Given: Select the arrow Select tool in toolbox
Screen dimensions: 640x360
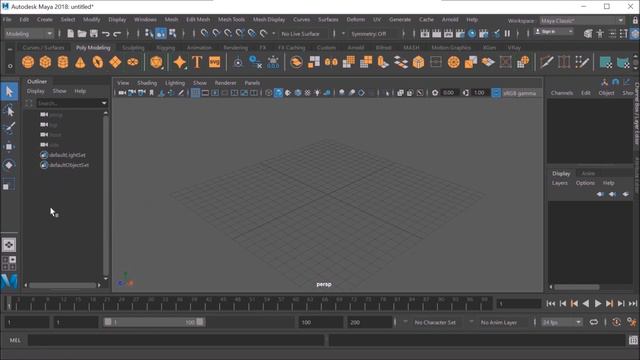Looking at the screenshot, I should coord(9,91).
